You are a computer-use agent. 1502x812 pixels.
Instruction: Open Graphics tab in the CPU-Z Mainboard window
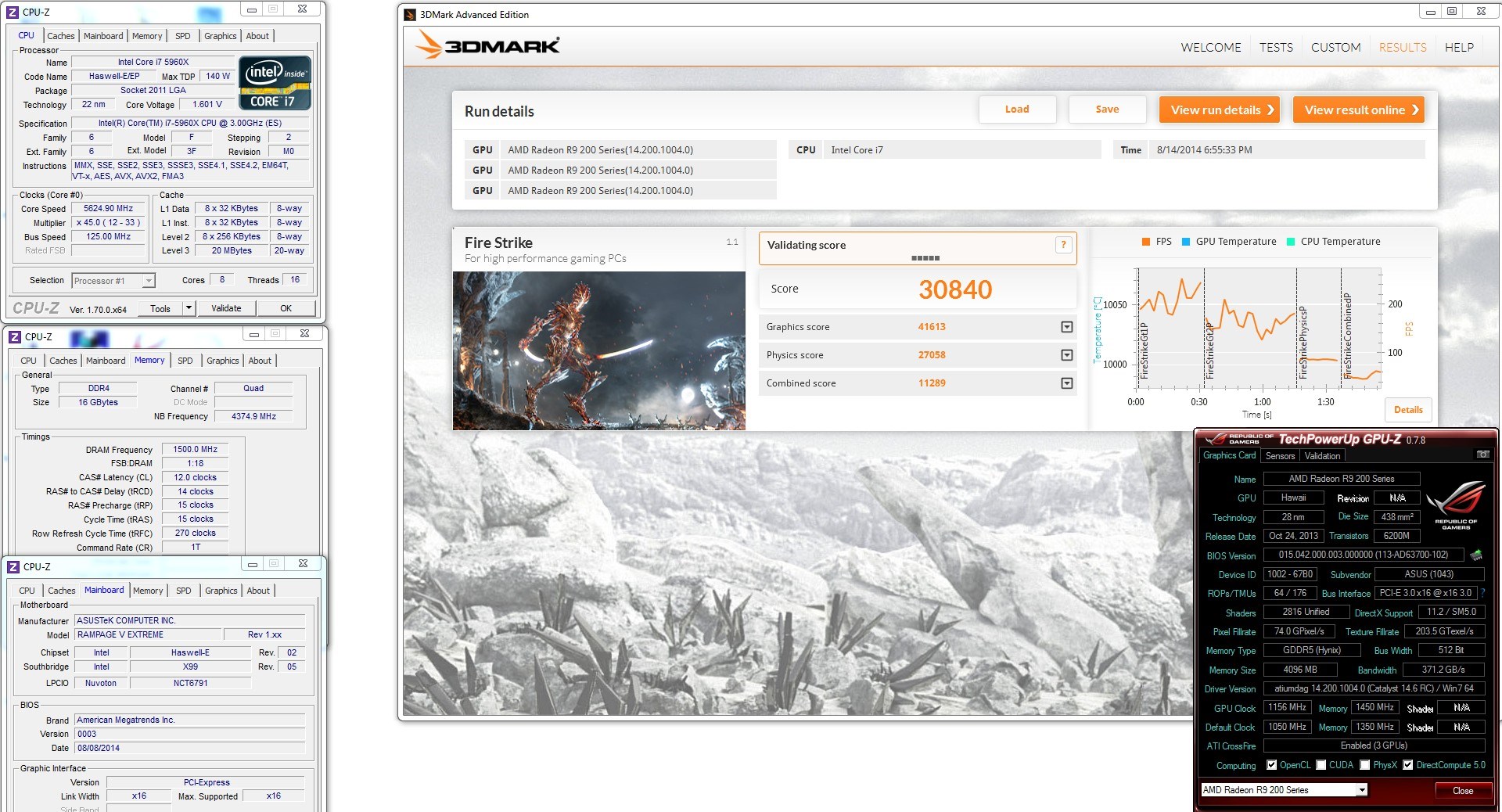221,591
